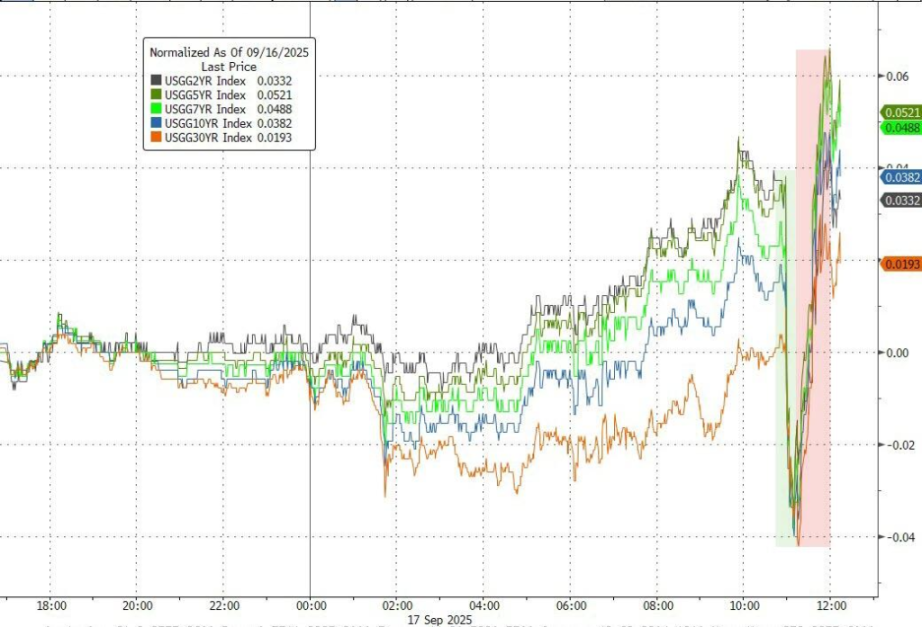Click the '17 Sep 2025' date label

[437, 620]
